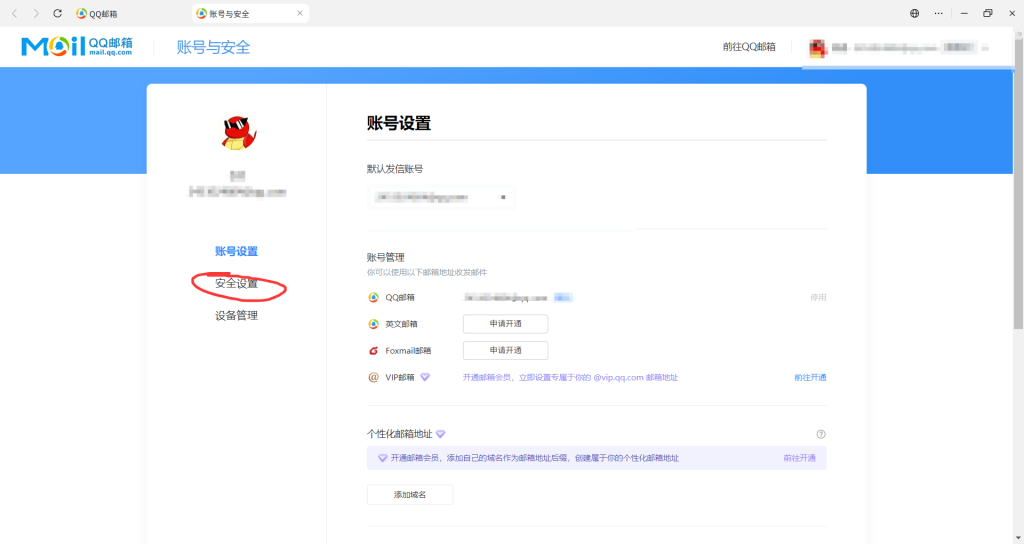Click diamond icon beside VIP邮箱
The height and width of the screenshot is (544, 1024).
pos(425,377)
